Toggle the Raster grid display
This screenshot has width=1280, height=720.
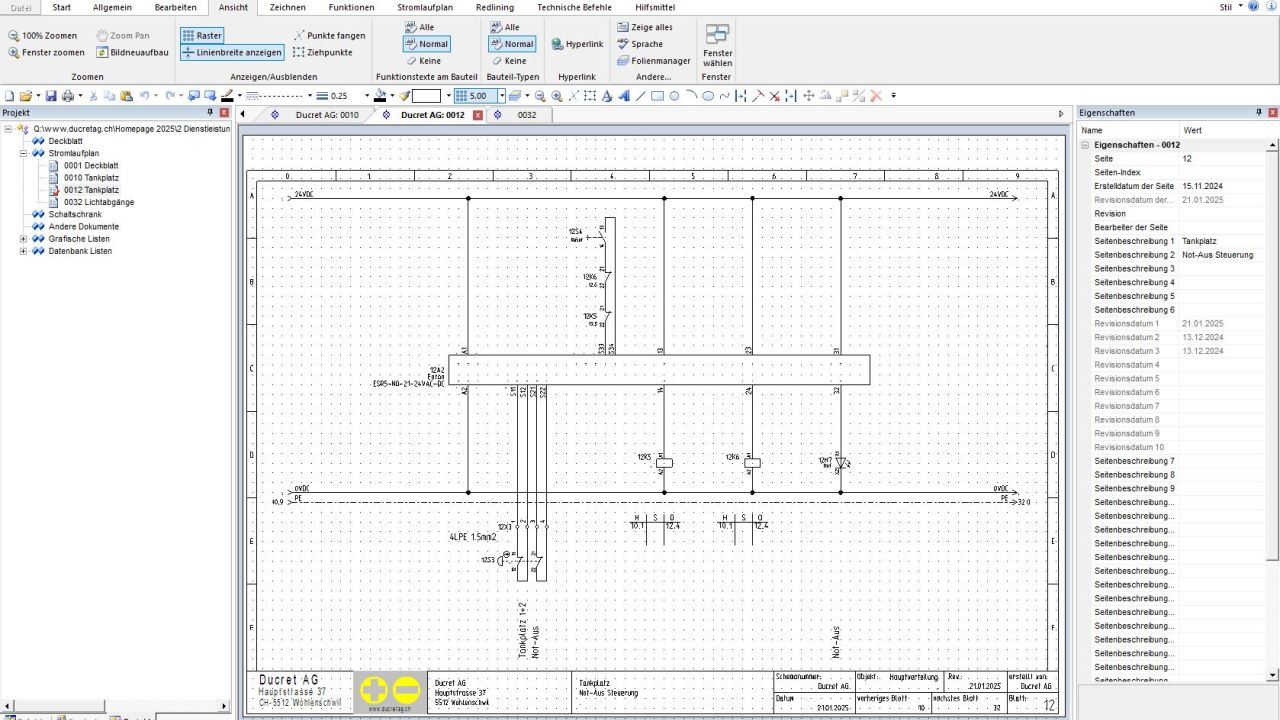click(x=202, y=35)
